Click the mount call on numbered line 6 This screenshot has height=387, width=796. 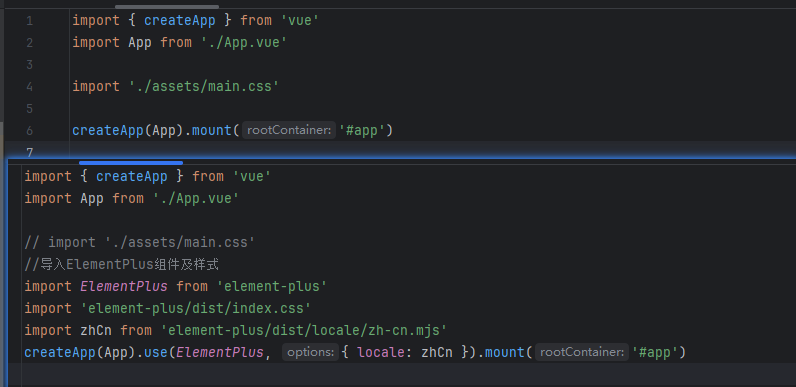click(211, 131)
